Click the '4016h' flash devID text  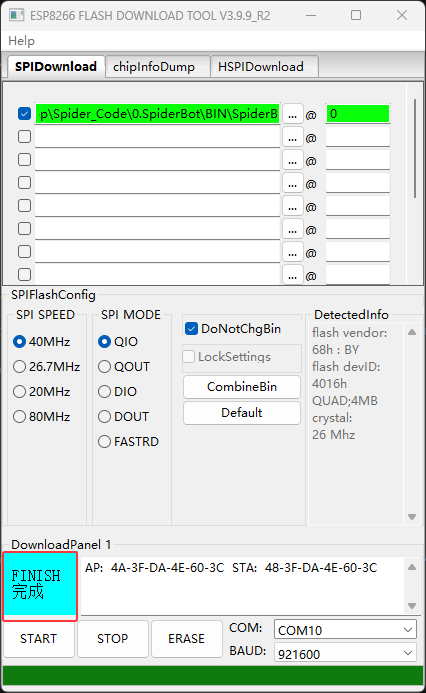click(x=329, y=384)
